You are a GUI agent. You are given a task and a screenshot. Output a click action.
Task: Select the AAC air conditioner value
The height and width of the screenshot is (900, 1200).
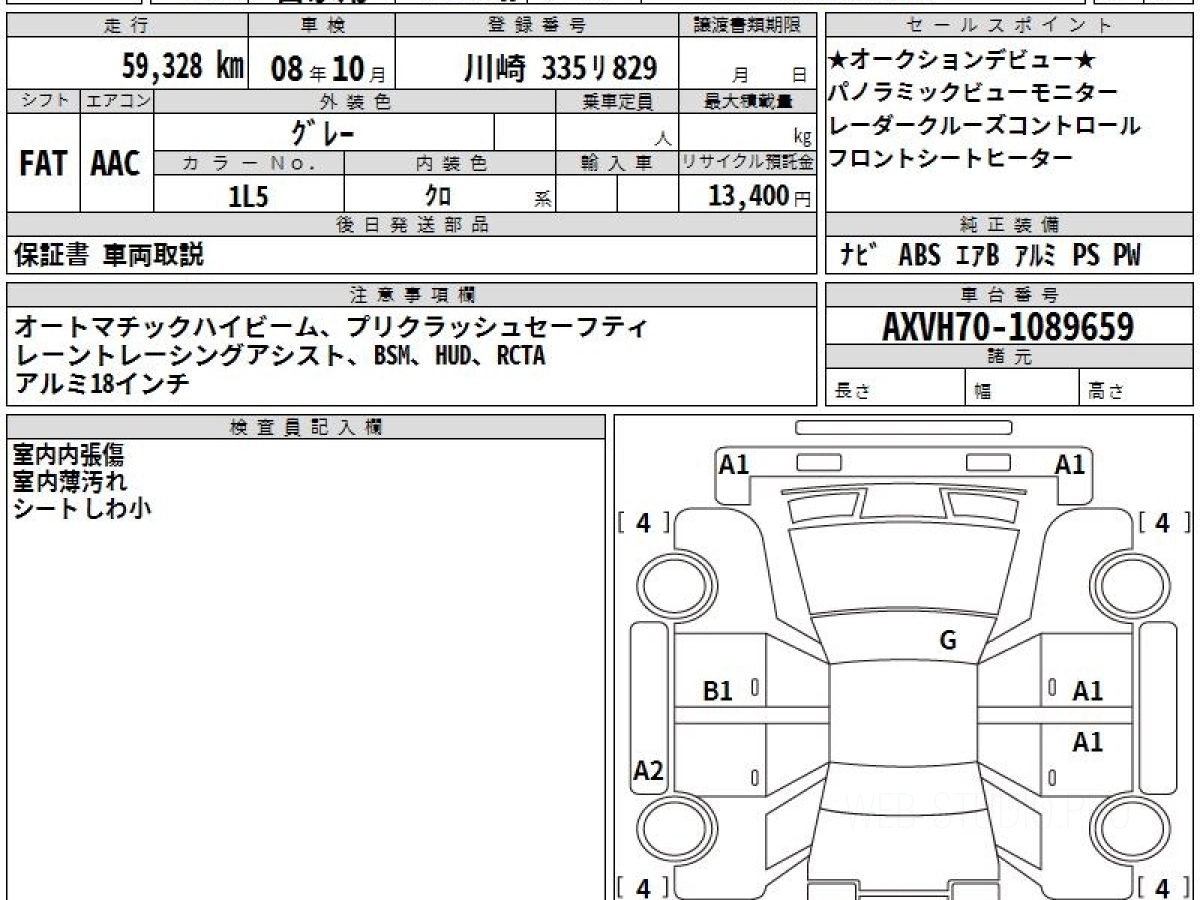pyautogui.click(x=116, y=163)
